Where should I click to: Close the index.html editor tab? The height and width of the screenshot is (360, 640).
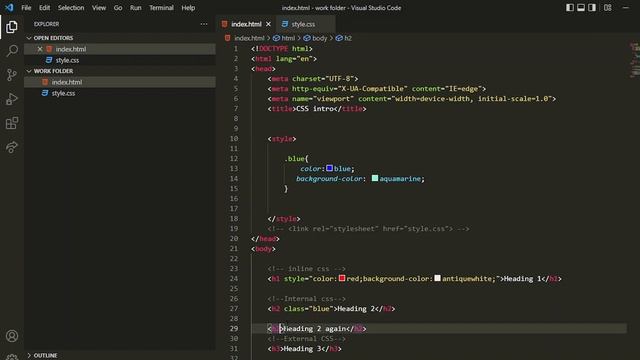point(268,24)
